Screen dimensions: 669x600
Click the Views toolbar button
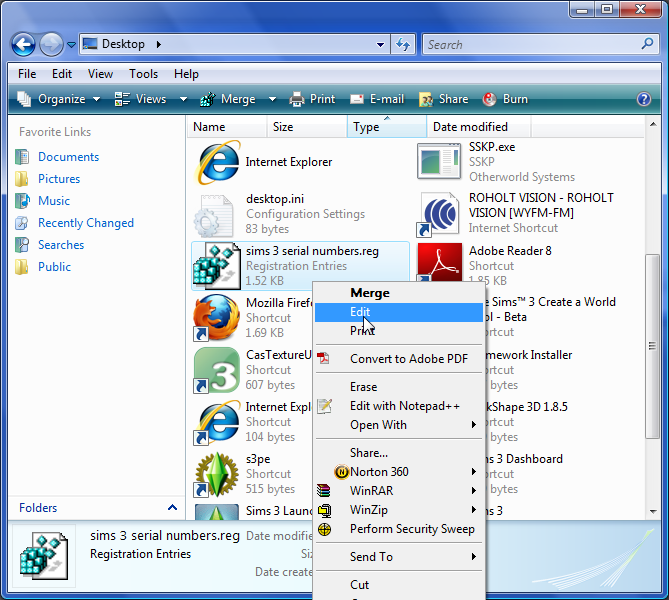(x=141, y=99)
